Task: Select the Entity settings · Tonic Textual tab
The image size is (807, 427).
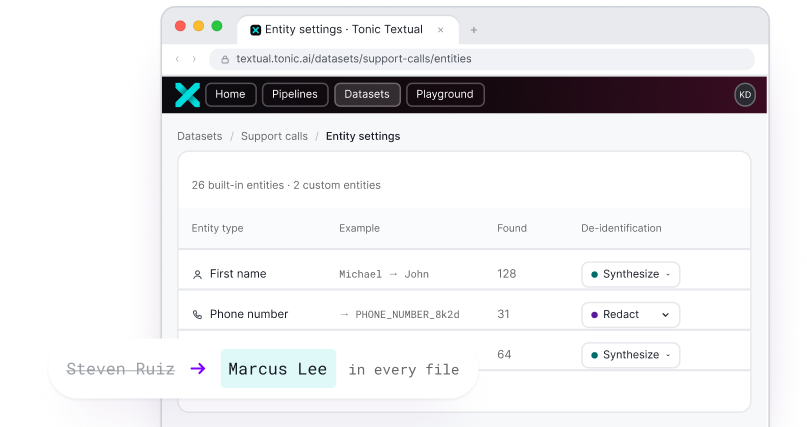Action: (x=347, y=30)
